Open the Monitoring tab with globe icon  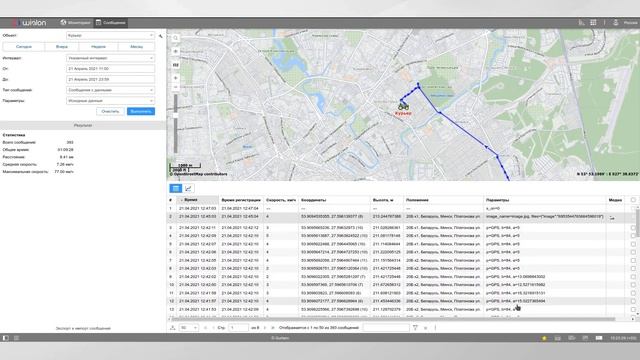coord(76,22)
